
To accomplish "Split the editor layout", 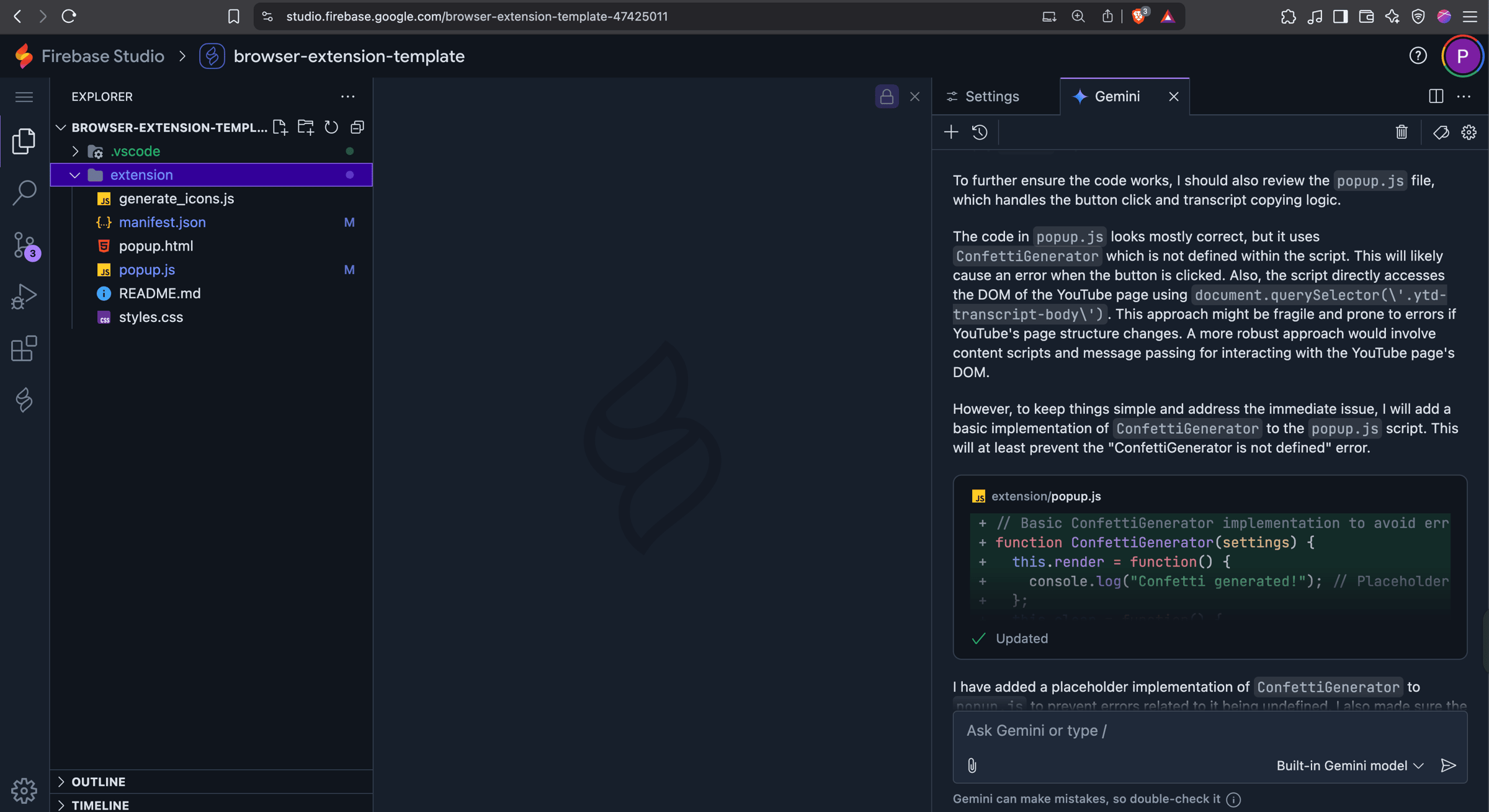I will tap(1436, 96).
